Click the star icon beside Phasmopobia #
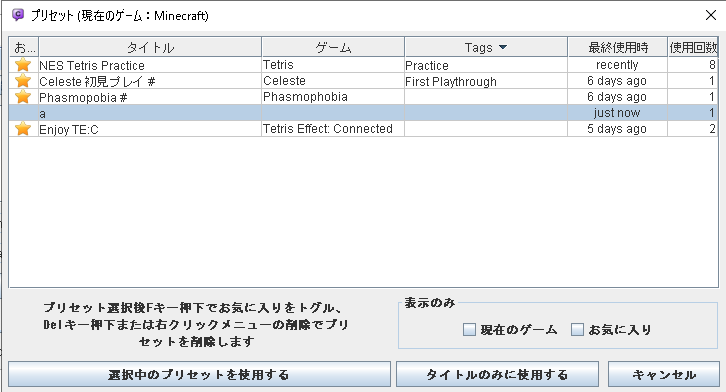Screen dimensions: 726x392 23,97
